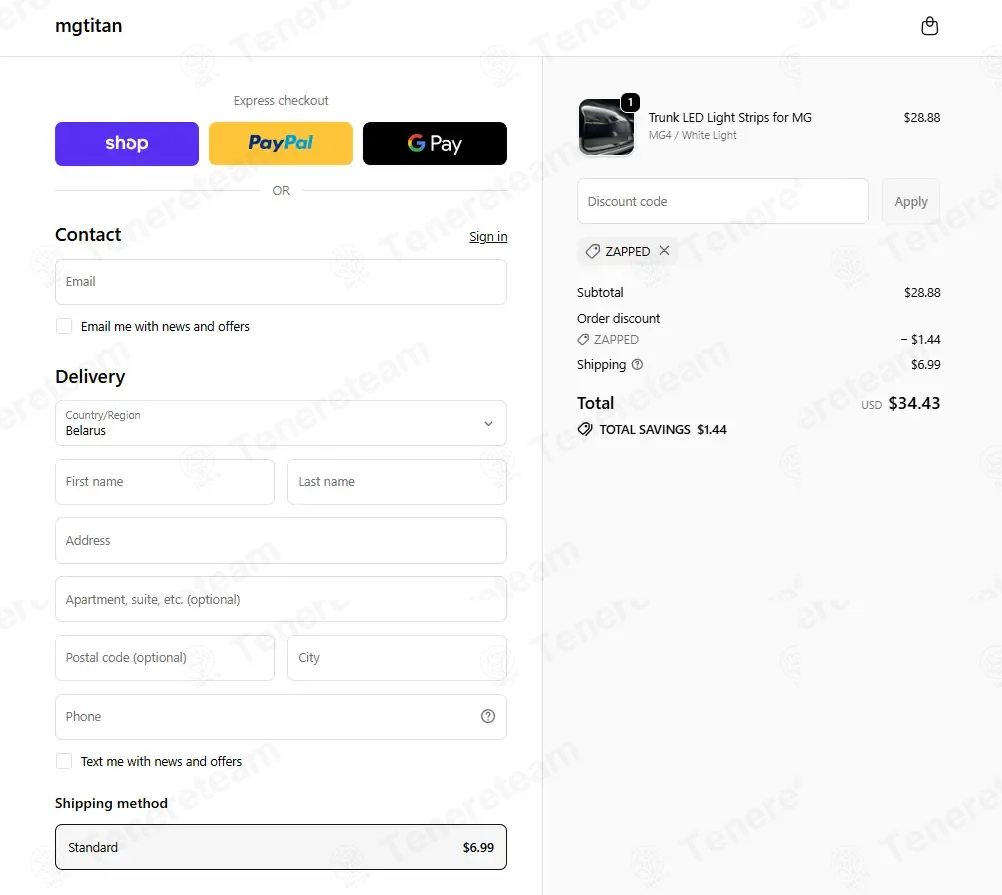1002x895 pixels.
Task: Apply the discount code
Action: (x=911, y=201)
